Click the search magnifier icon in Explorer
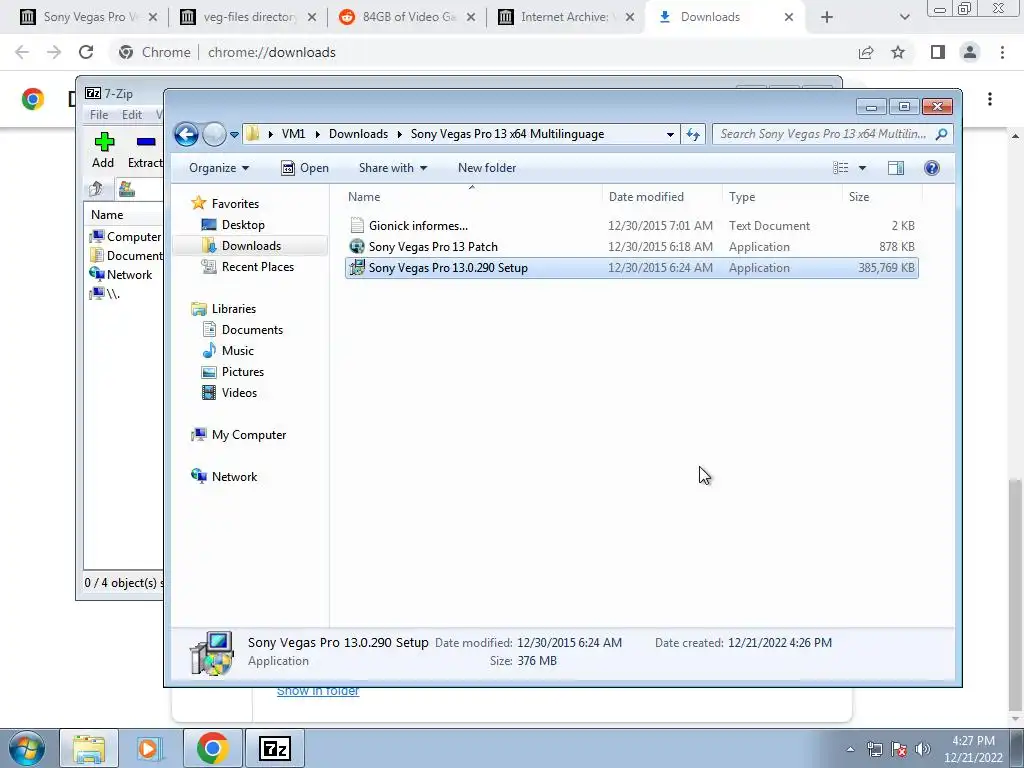Screen dimensions: 1024x768 (x=942, y=134)
